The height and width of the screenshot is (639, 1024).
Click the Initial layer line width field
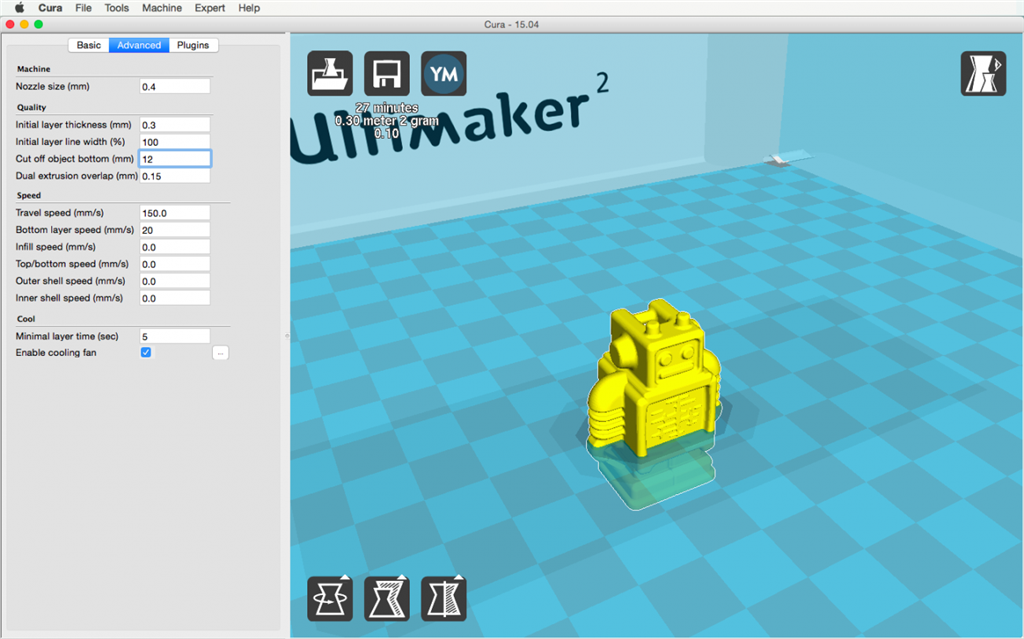(x=175, y=142)
